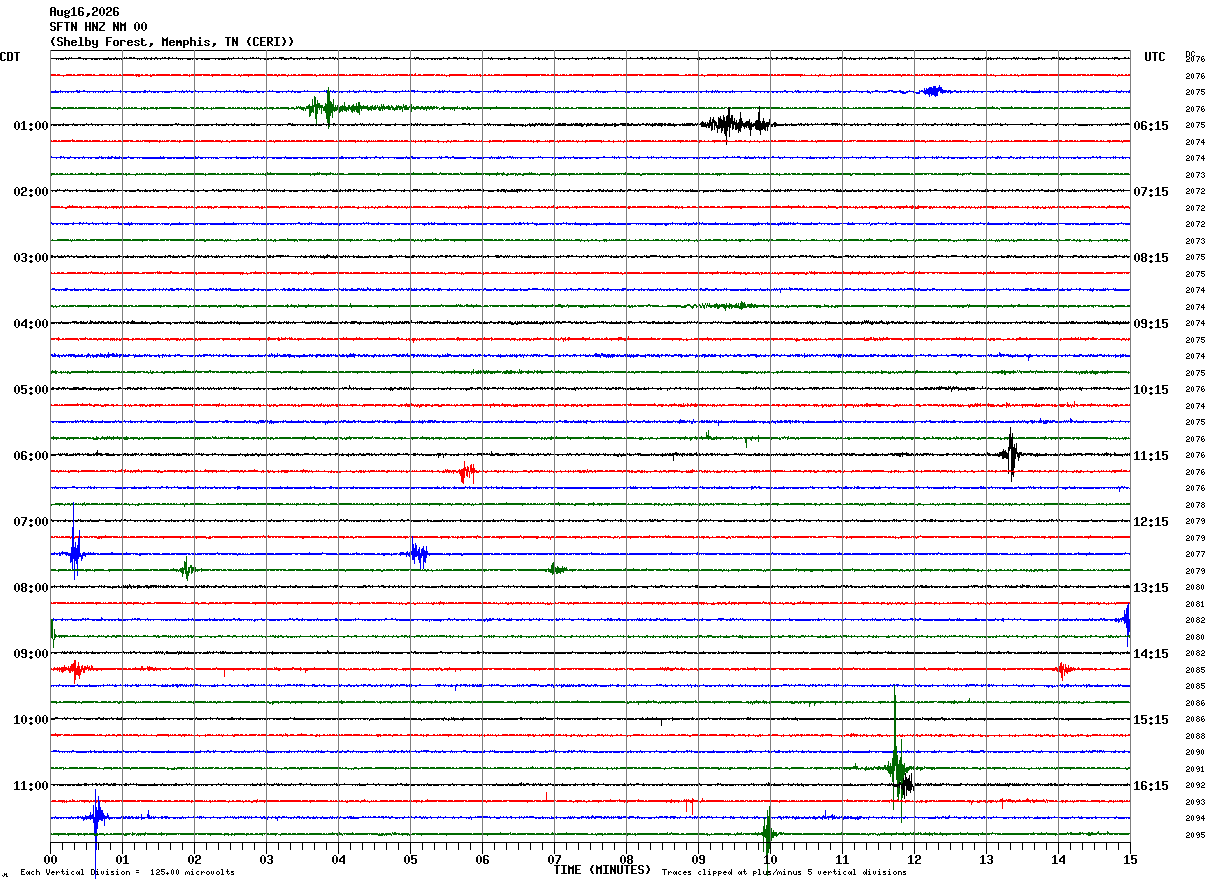
Task: Click the TIME (MINUTES) axis title
Action: 602,870
